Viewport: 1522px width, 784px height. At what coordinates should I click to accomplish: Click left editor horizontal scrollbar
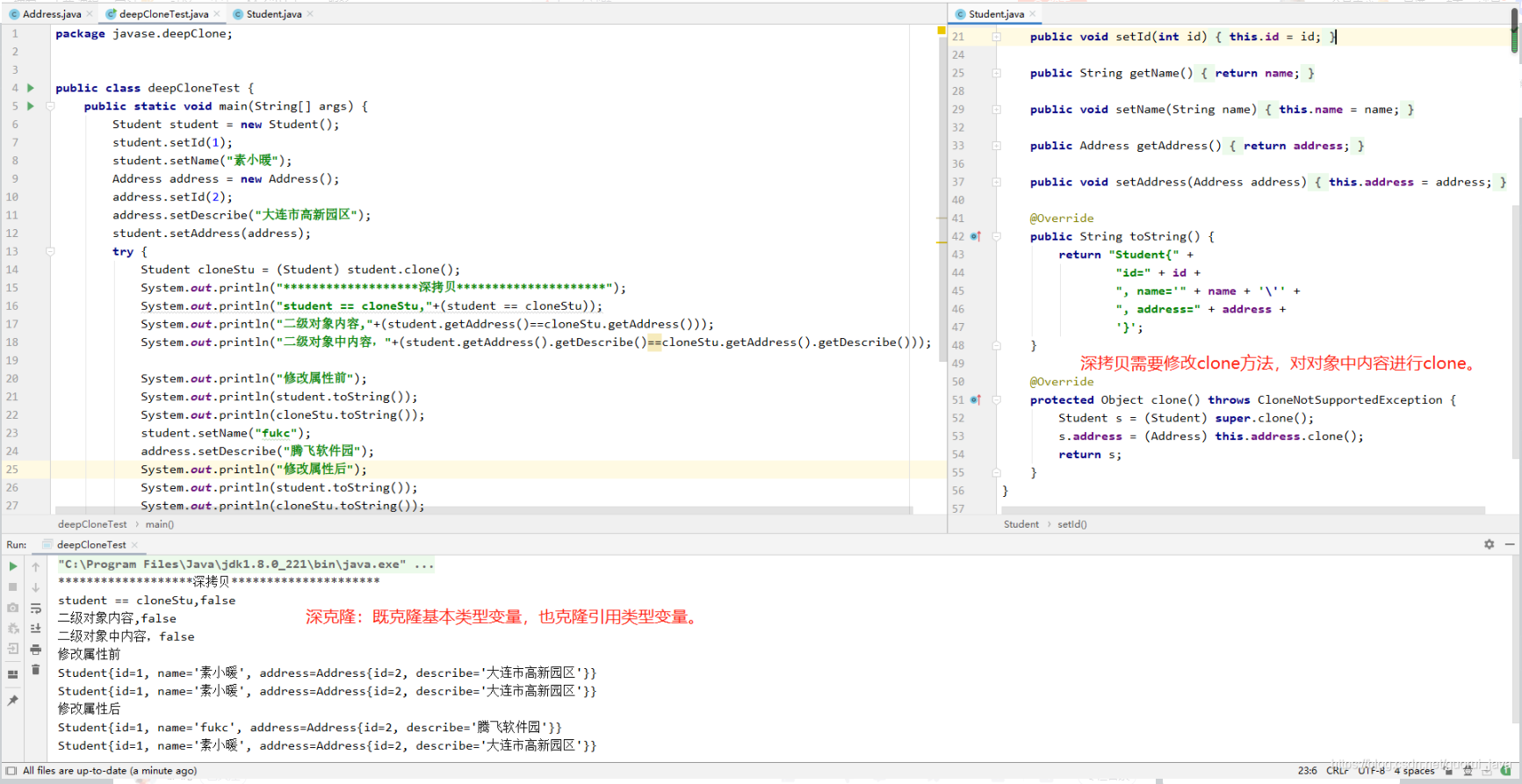point(484,510)
